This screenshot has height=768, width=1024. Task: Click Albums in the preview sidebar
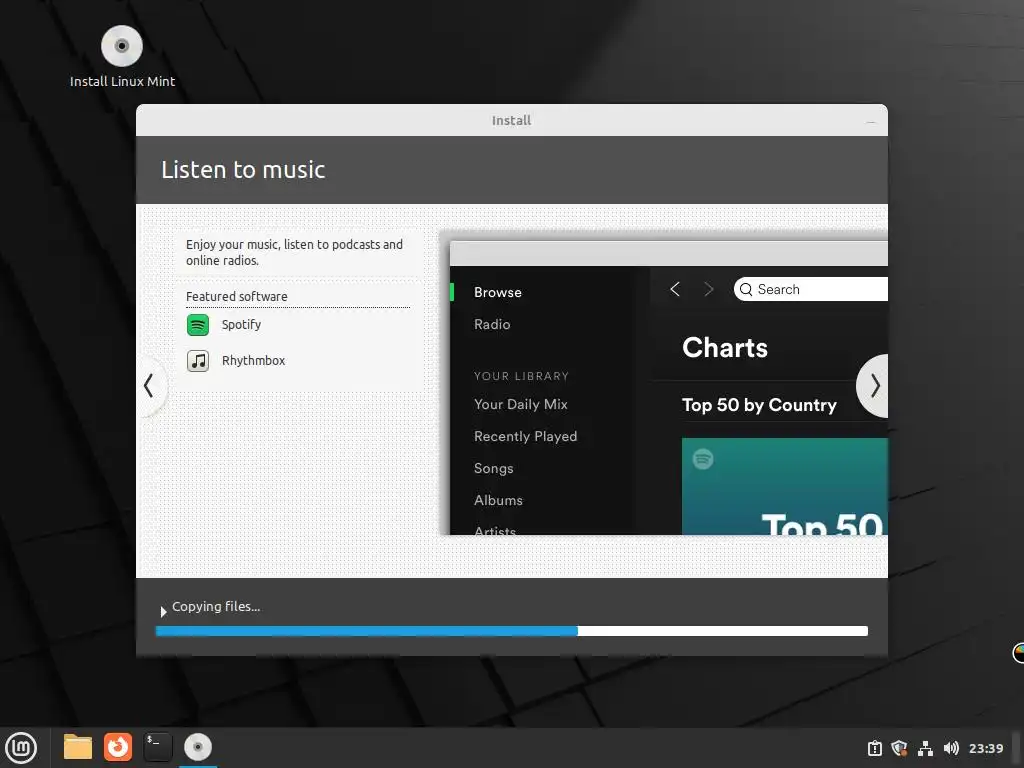(x=498, y=500)
